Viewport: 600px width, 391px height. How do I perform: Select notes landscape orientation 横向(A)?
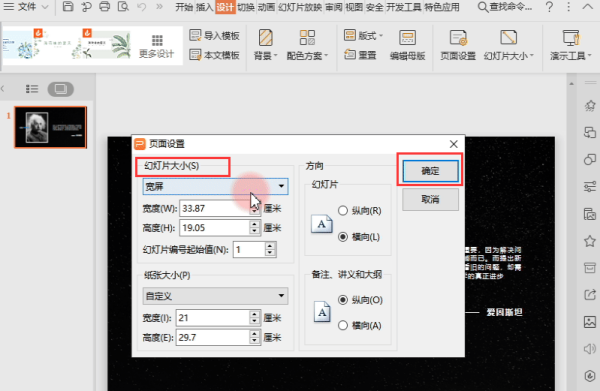(343, 326)
